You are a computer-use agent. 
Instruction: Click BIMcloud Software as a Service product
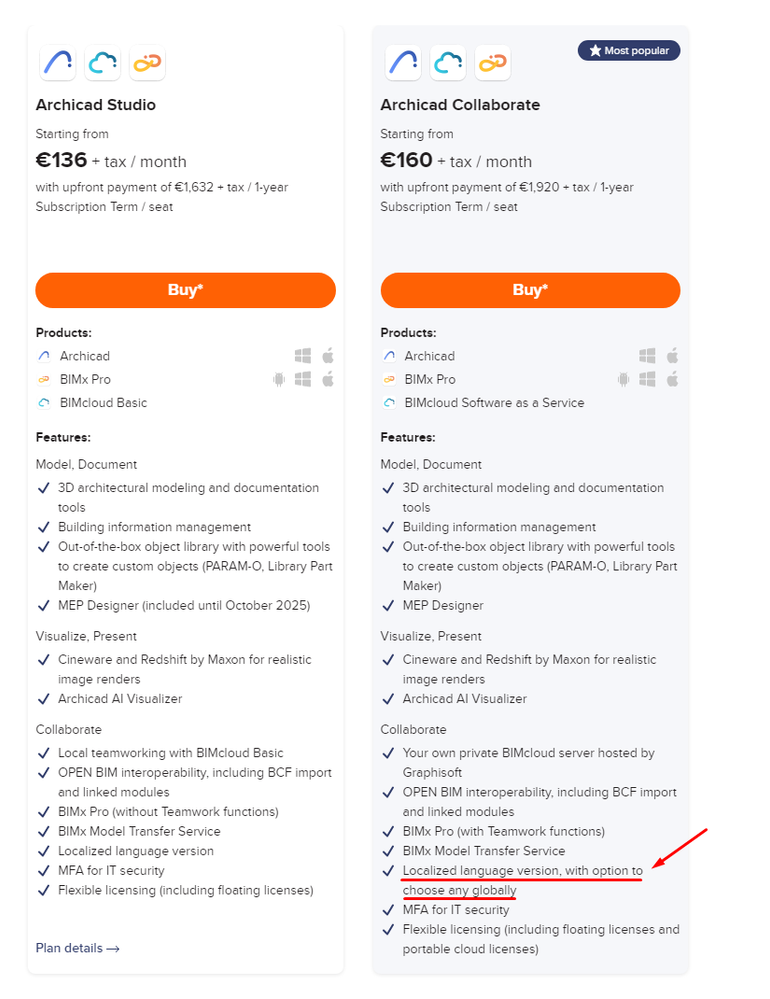click(x=494, y=403)
